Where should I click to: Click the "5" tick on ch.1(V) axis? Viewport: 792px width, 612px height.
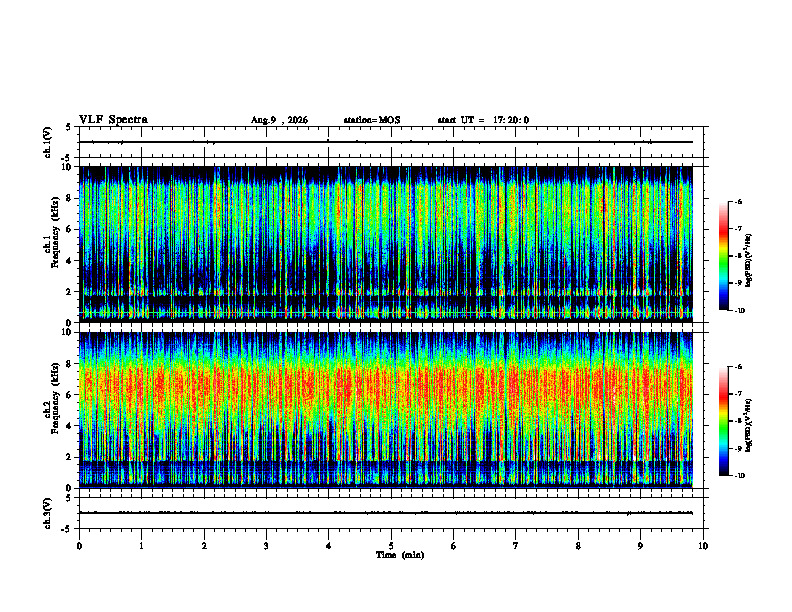click(x=68, y=127)
